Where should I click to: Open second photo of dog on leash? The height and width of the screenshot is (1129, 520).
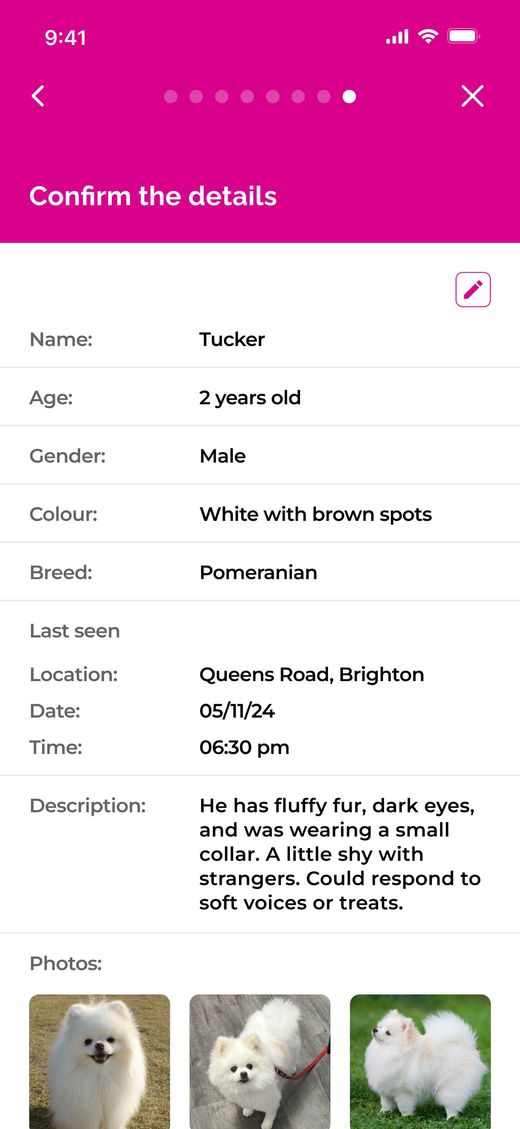click(x=260, y=1061)
